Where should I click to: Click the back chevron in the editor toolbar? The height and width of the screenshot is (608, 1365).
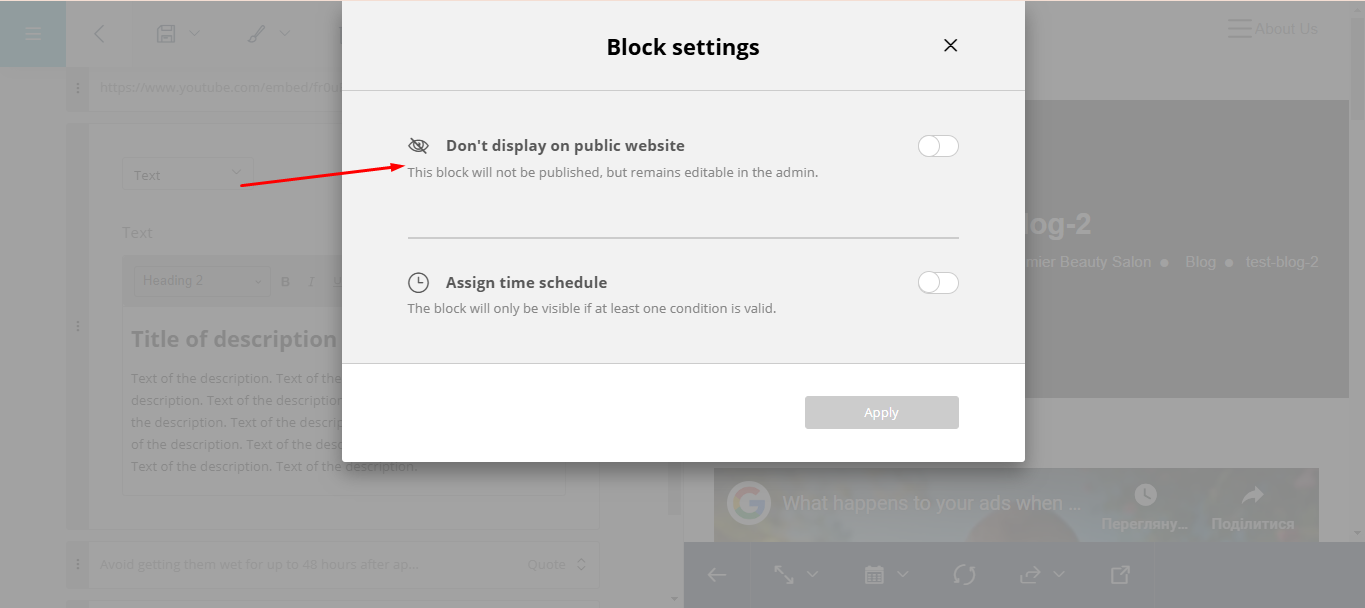click(99, 34)
